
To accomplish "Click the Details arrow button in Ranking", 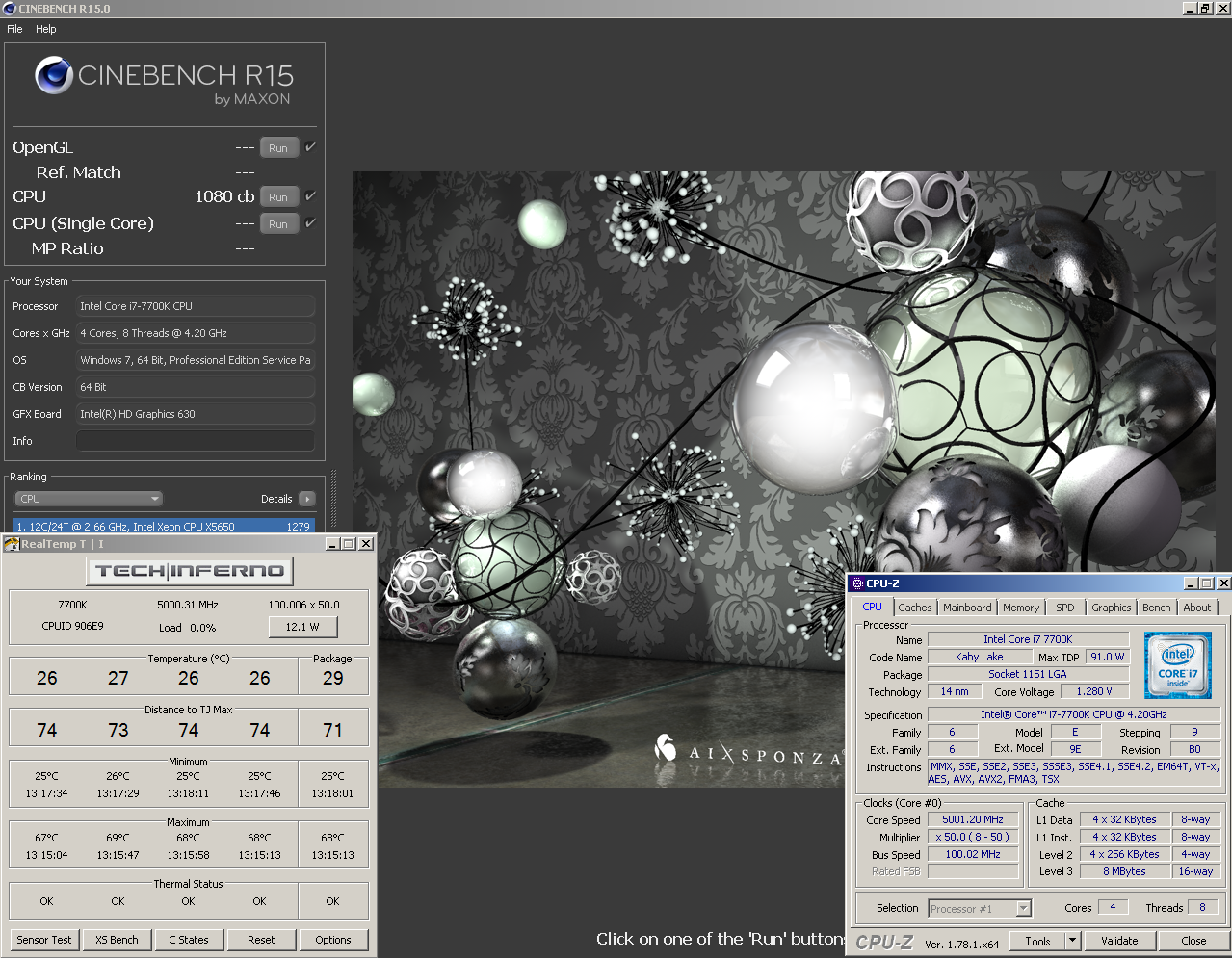I will (307, 499).
